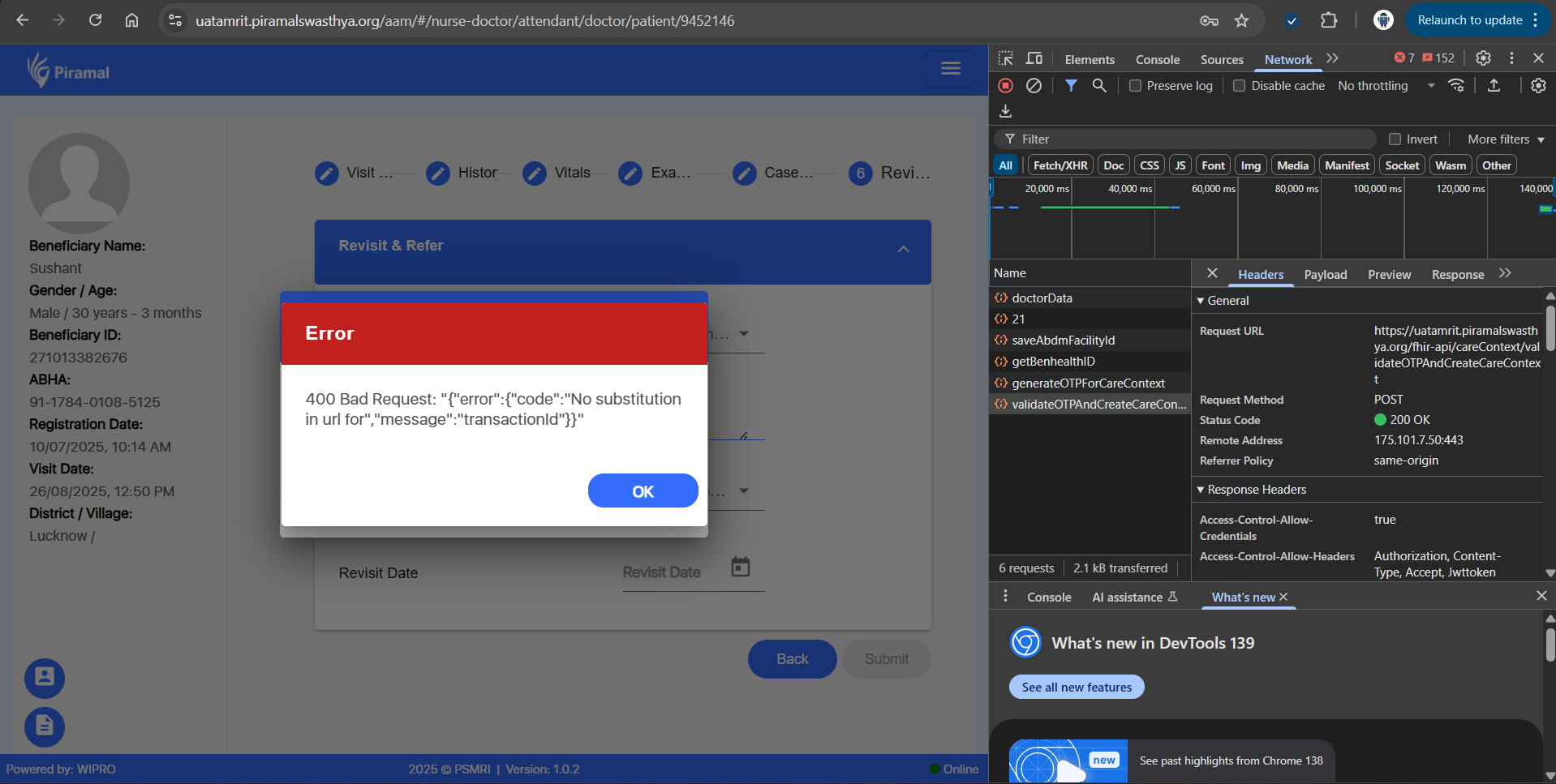This screenshot has height=784, width=1556.
Task: Click the stop recording network log icon
Action: pos(1005,85)
